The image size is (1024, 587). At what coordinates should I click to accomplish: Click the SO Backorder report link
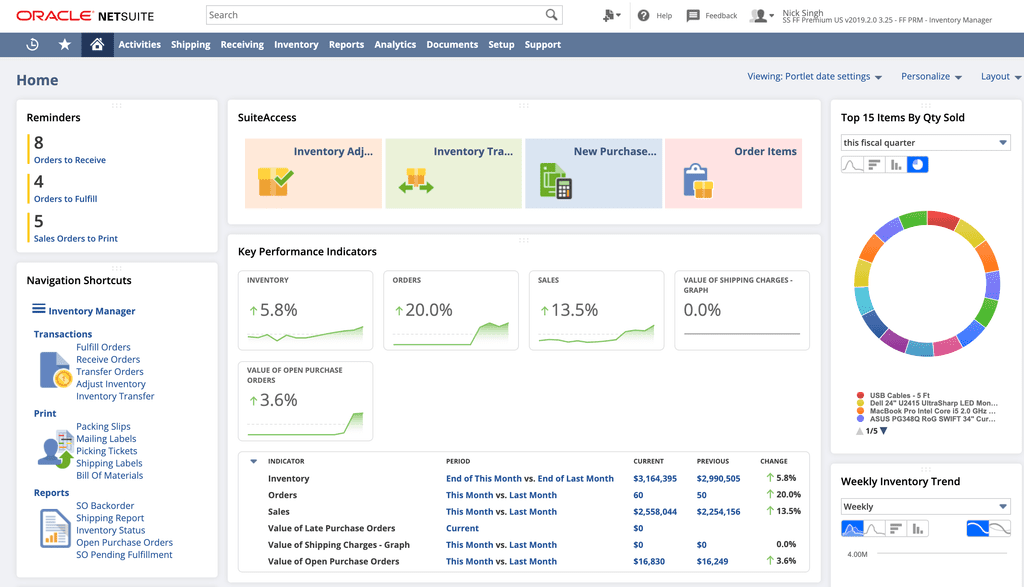pos(105,505)
